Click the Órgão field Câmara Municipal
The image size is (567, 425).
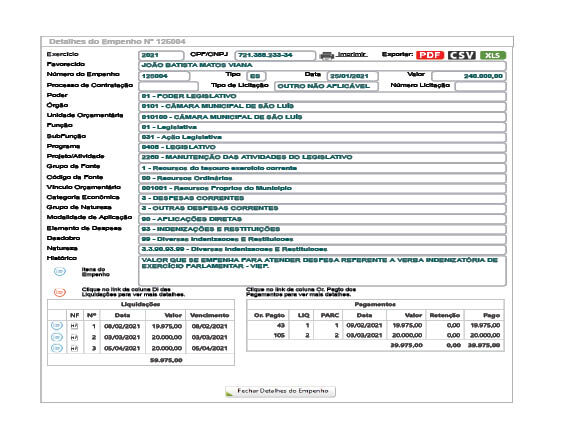pyautogui.click(x=322, y=106)
